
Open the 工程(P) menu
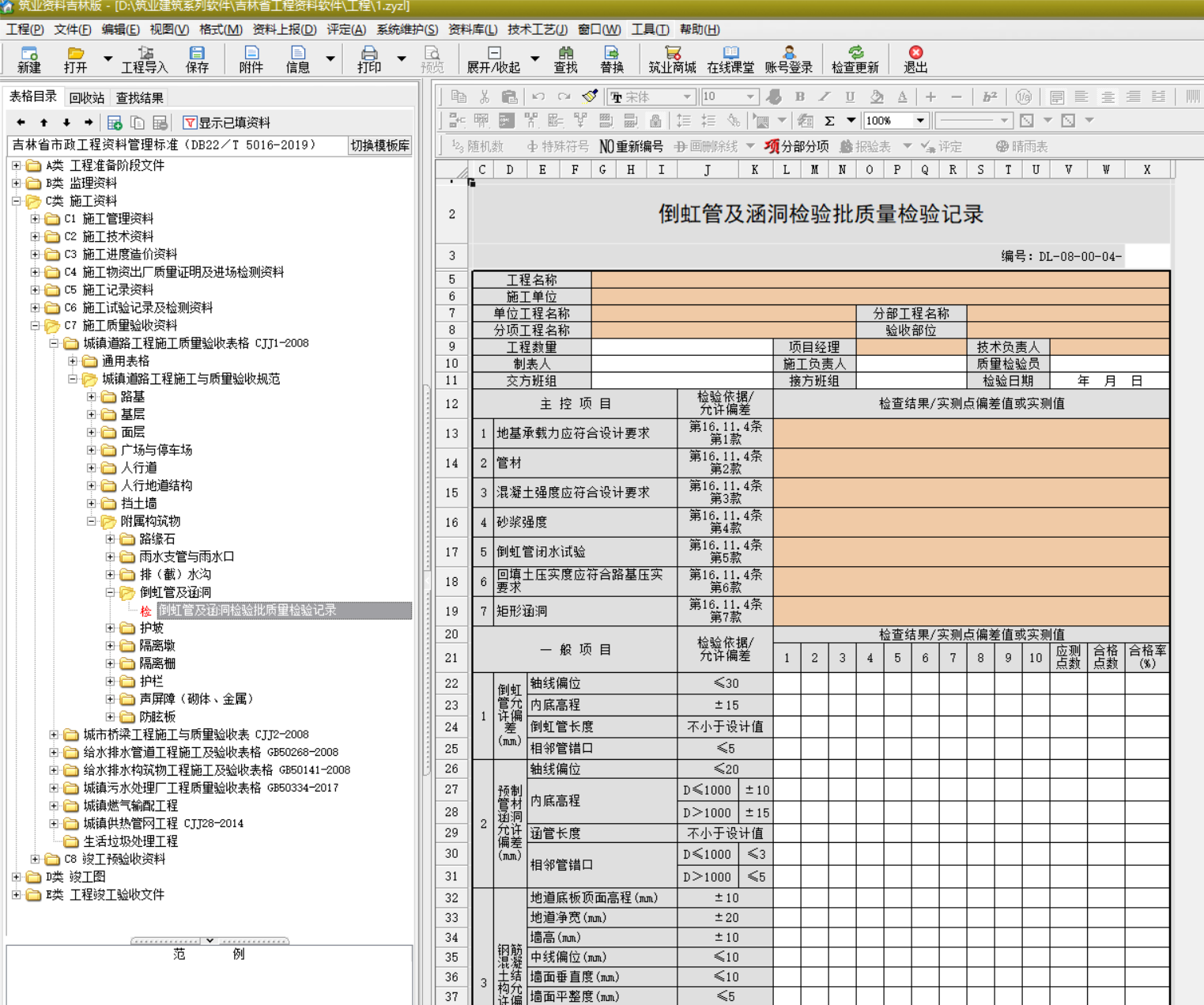click(25, 29)
